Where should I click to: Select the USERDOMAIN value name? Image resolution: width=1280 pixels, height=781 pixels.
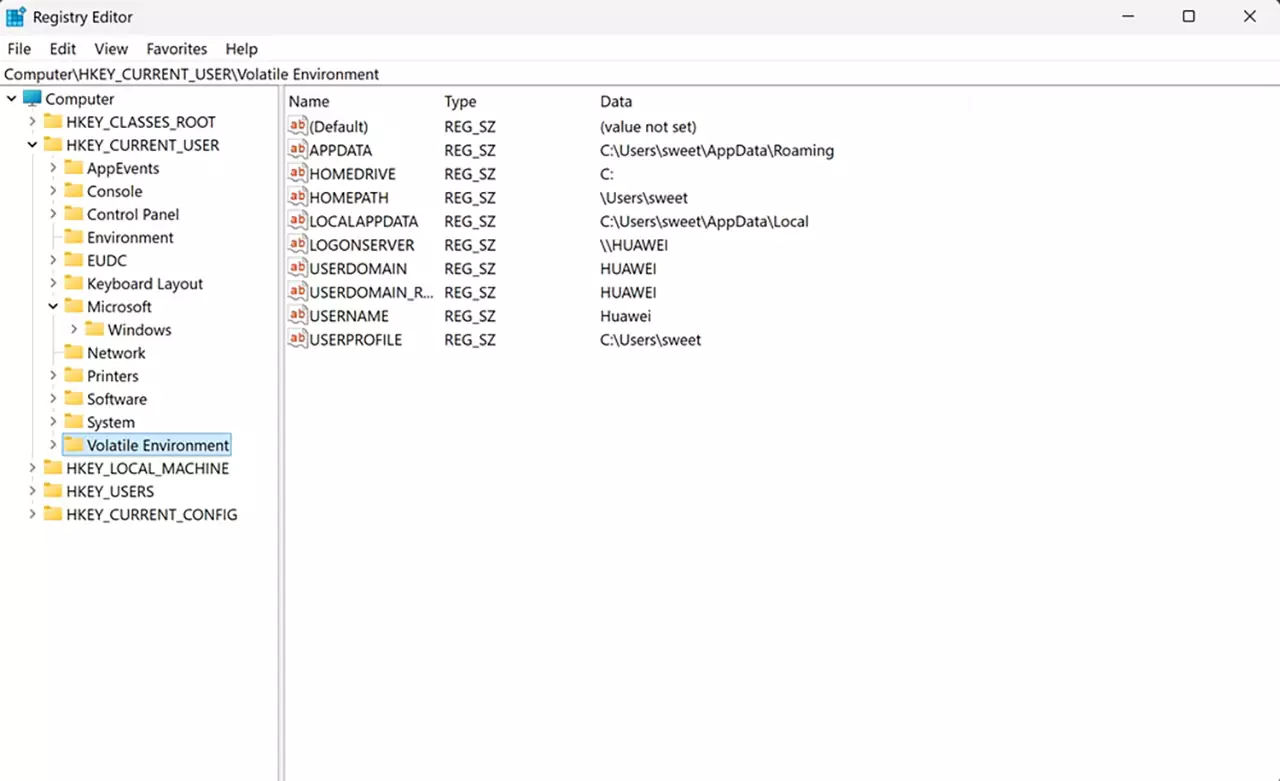358,268
